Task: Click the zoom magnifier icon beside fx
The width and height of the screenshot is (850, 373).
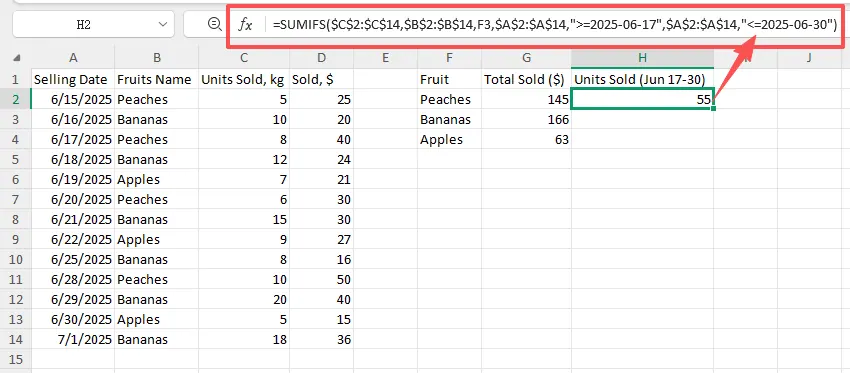Action: pyautogui.click(x=215, y=23)
